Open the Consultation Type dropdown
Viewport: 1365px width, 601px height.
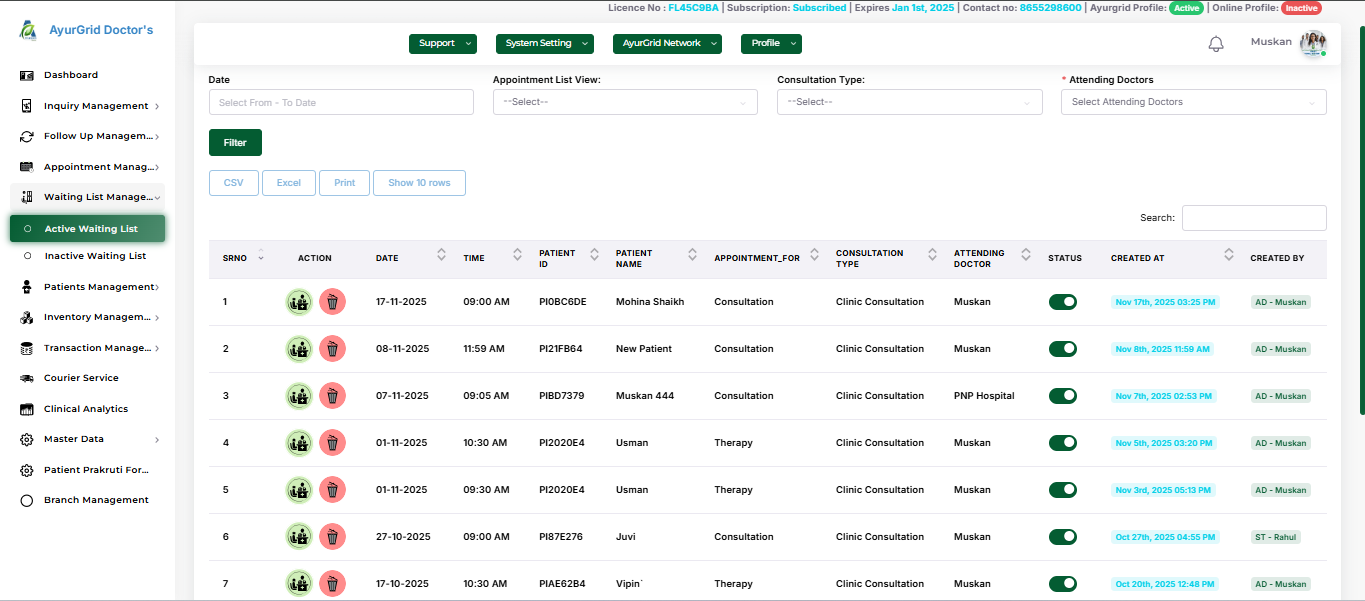[x=909, y=102]
